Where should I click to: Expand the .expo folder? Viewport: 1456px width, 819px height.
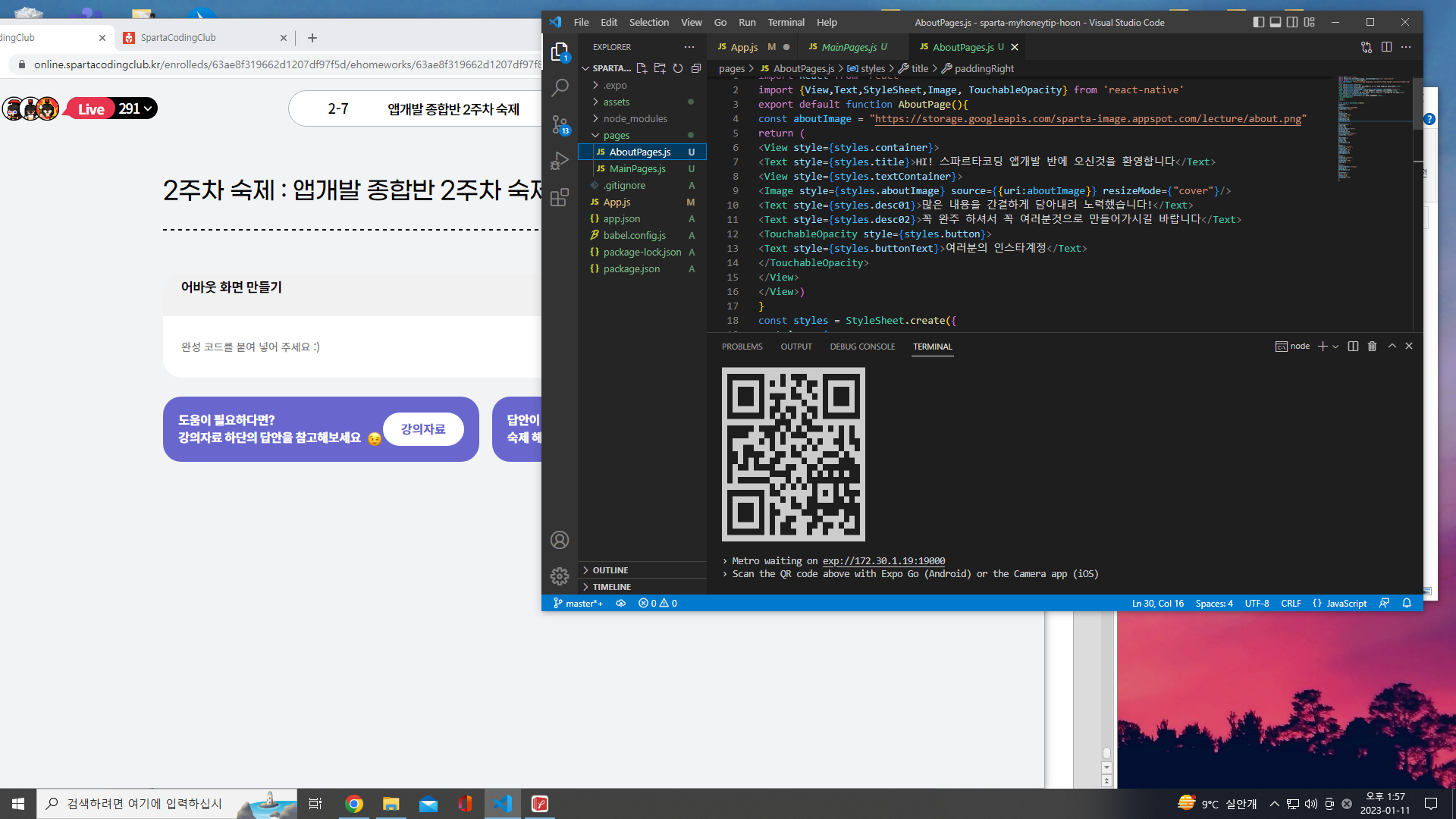(x=642, y=85)
